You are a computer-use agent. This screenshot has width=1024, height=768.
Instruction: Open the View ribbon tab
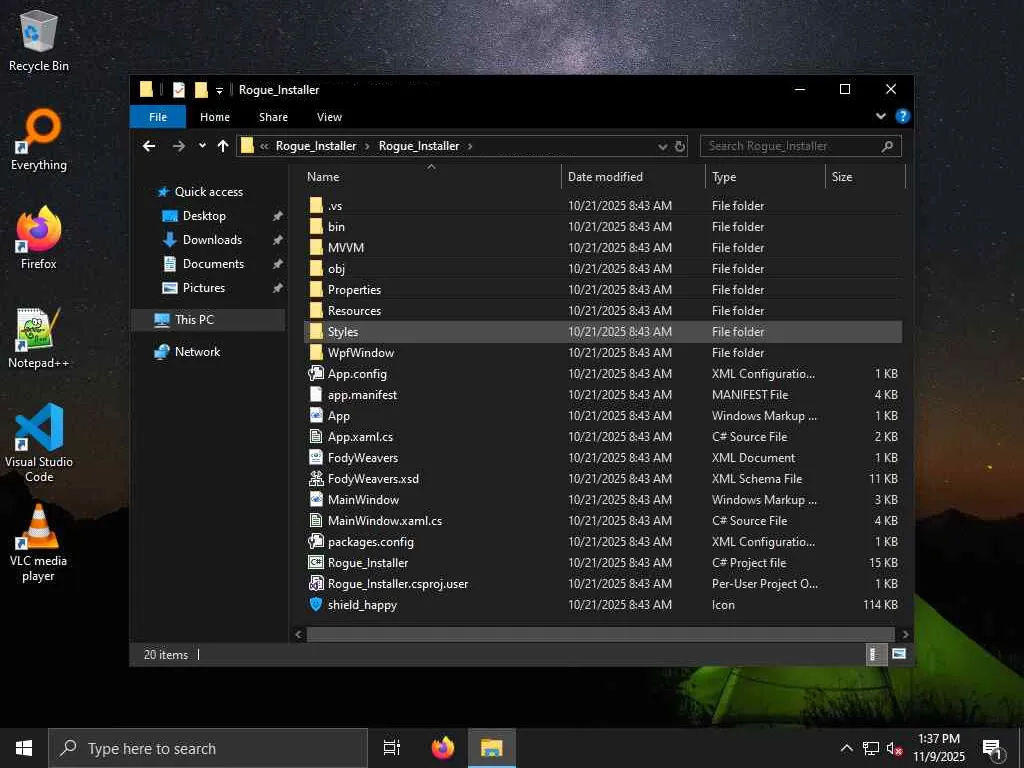[x=329, y=117]
